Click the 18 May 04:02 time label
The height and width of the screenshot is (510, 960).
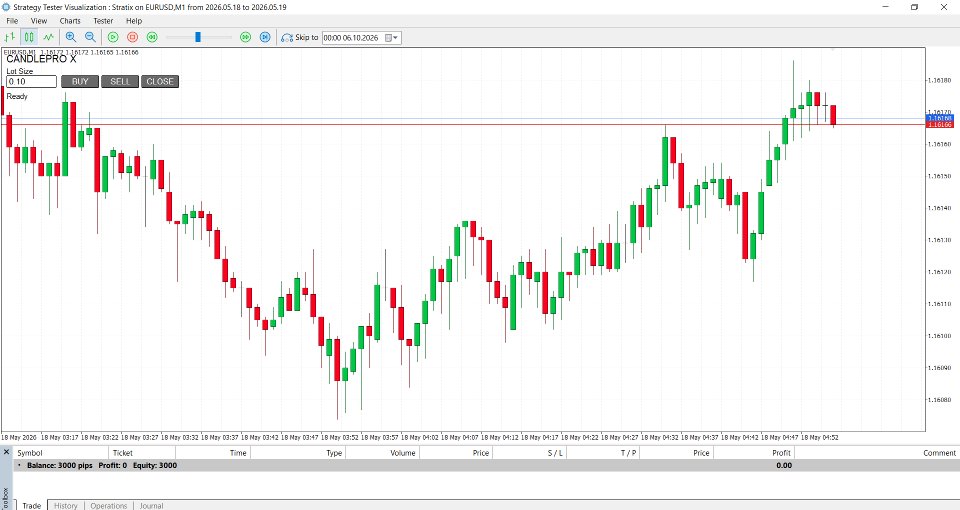(419, 438)
